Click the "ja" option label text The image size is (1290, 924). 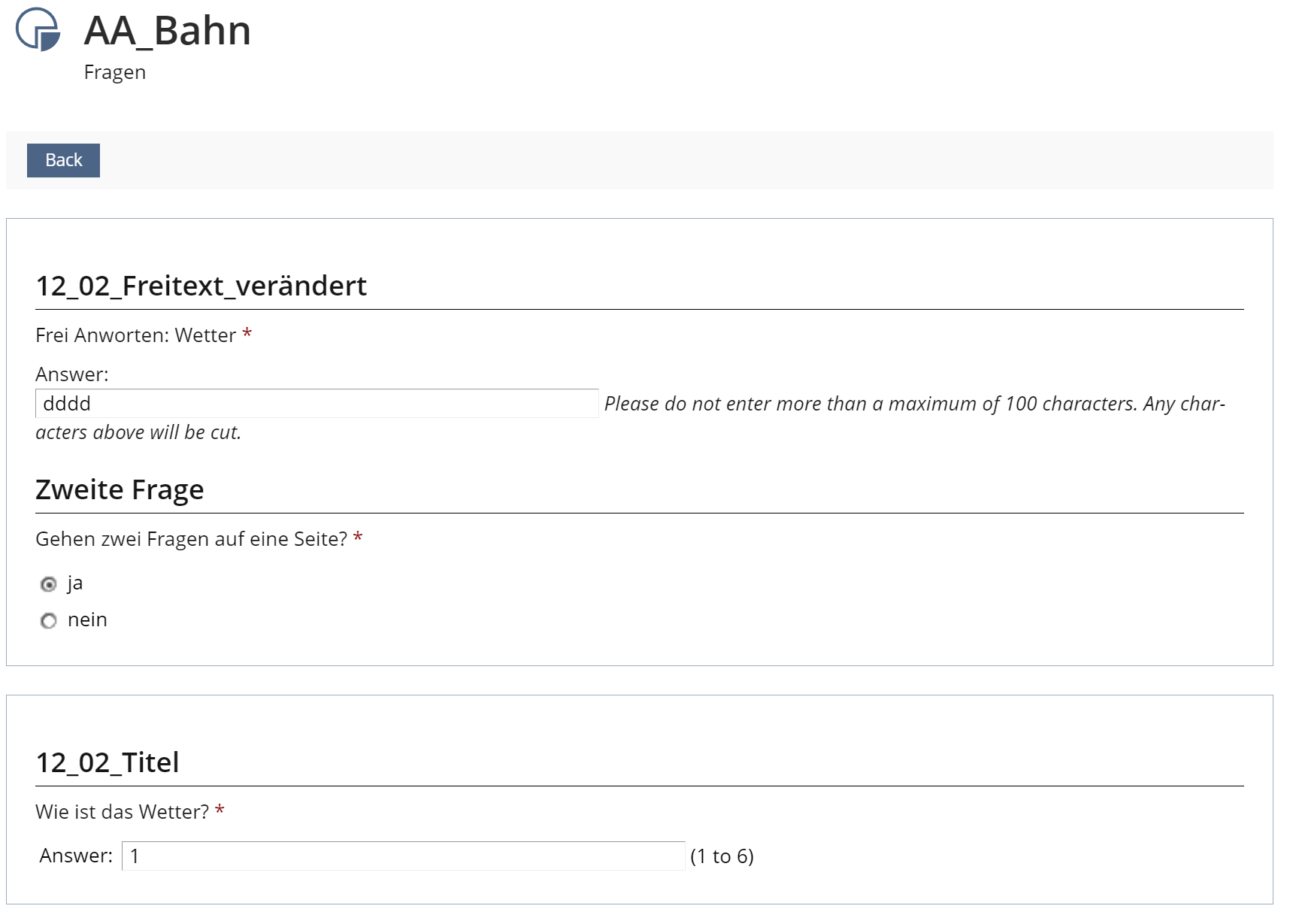pos(75,583)
